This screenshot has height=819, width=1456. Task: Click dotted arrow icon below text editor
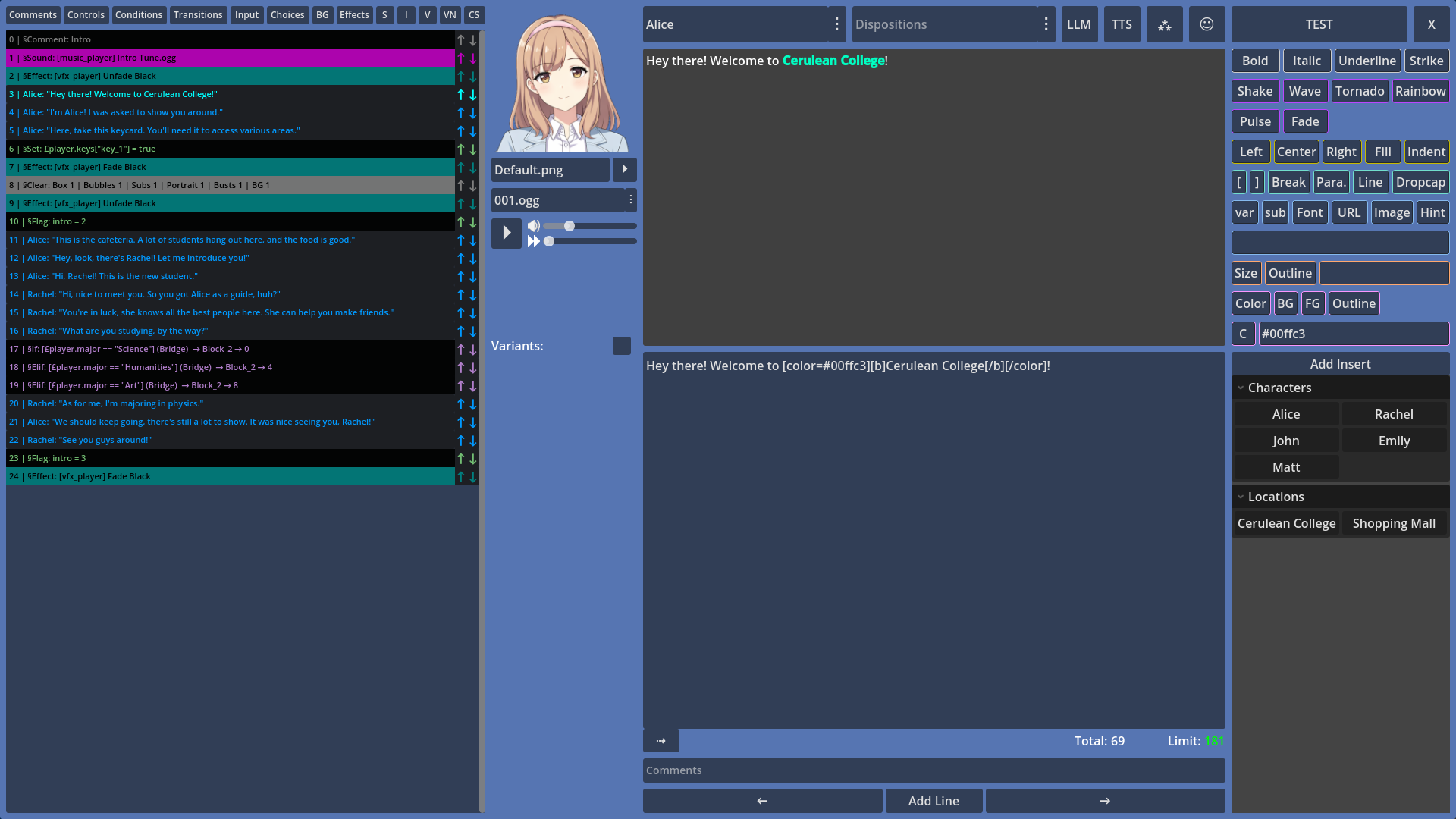pyautogui.click(x=661, y=741)
